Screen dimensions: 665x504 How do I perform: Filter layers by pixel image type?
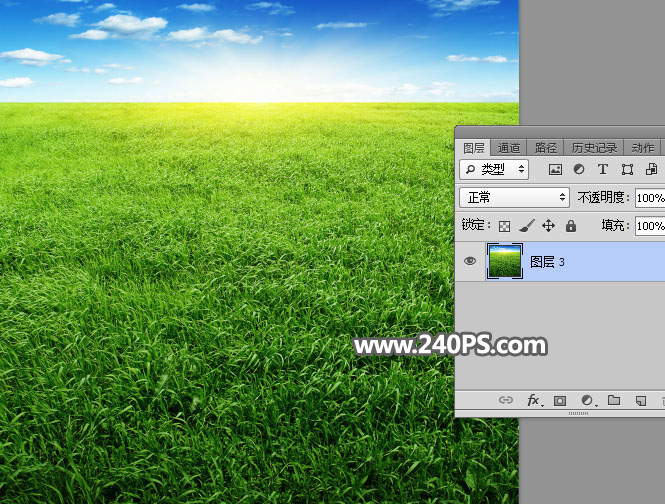click(556, 170)
